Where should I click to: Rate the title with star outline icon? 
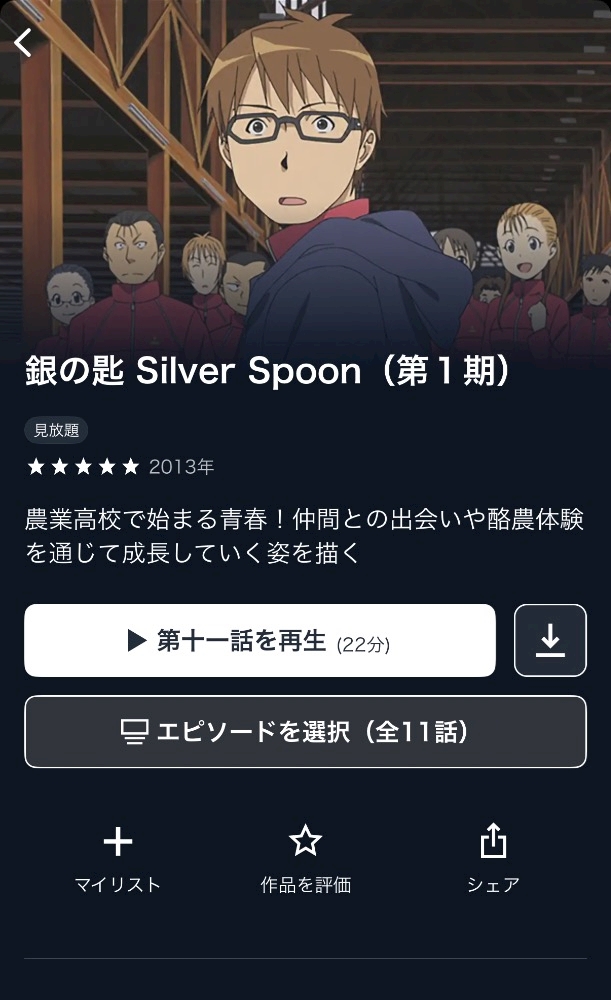point(306,841)
